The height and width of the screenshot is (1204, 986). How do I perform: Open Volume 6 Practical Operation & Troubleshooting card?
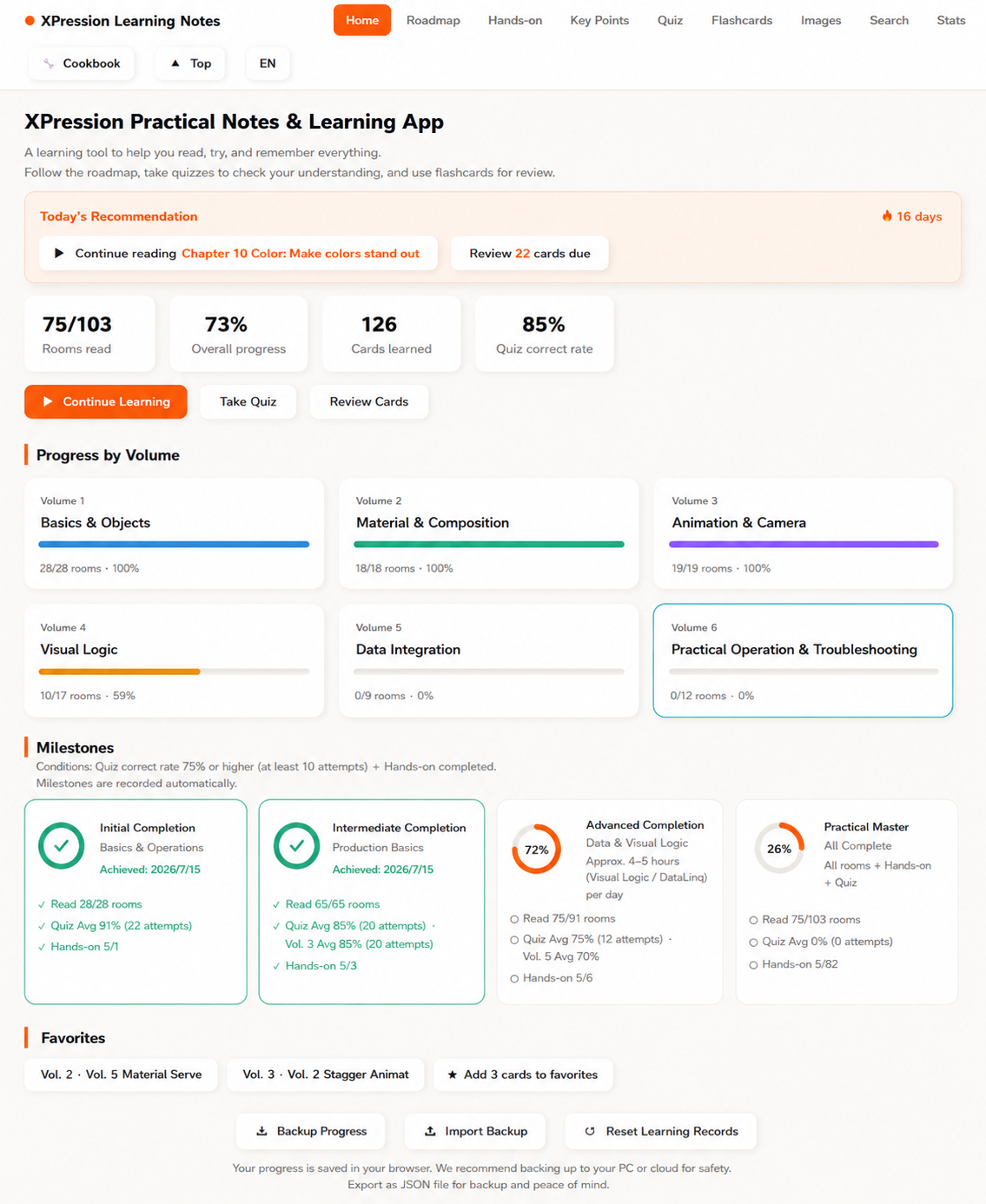804,660
